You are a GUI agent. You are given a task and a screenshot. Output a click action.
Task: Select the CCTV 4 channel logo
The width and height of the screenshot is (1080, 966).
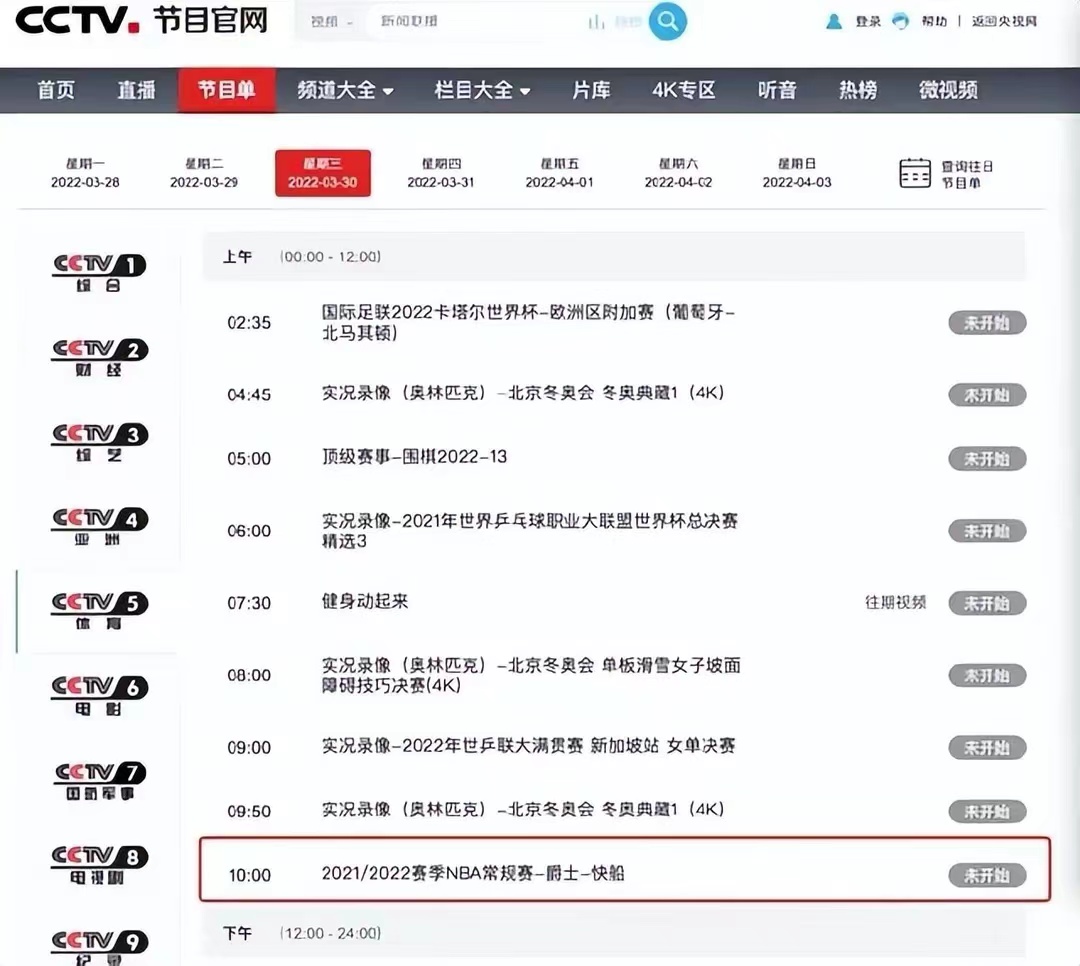(x=98, y=527)
